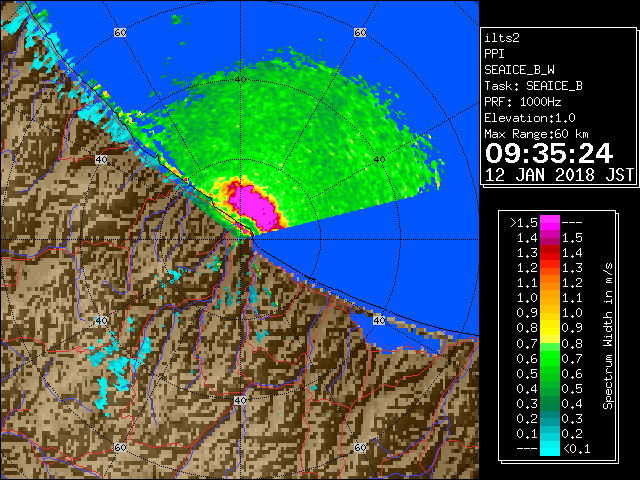Click the 'SEAICE_B_W' product name

point(519,70)
